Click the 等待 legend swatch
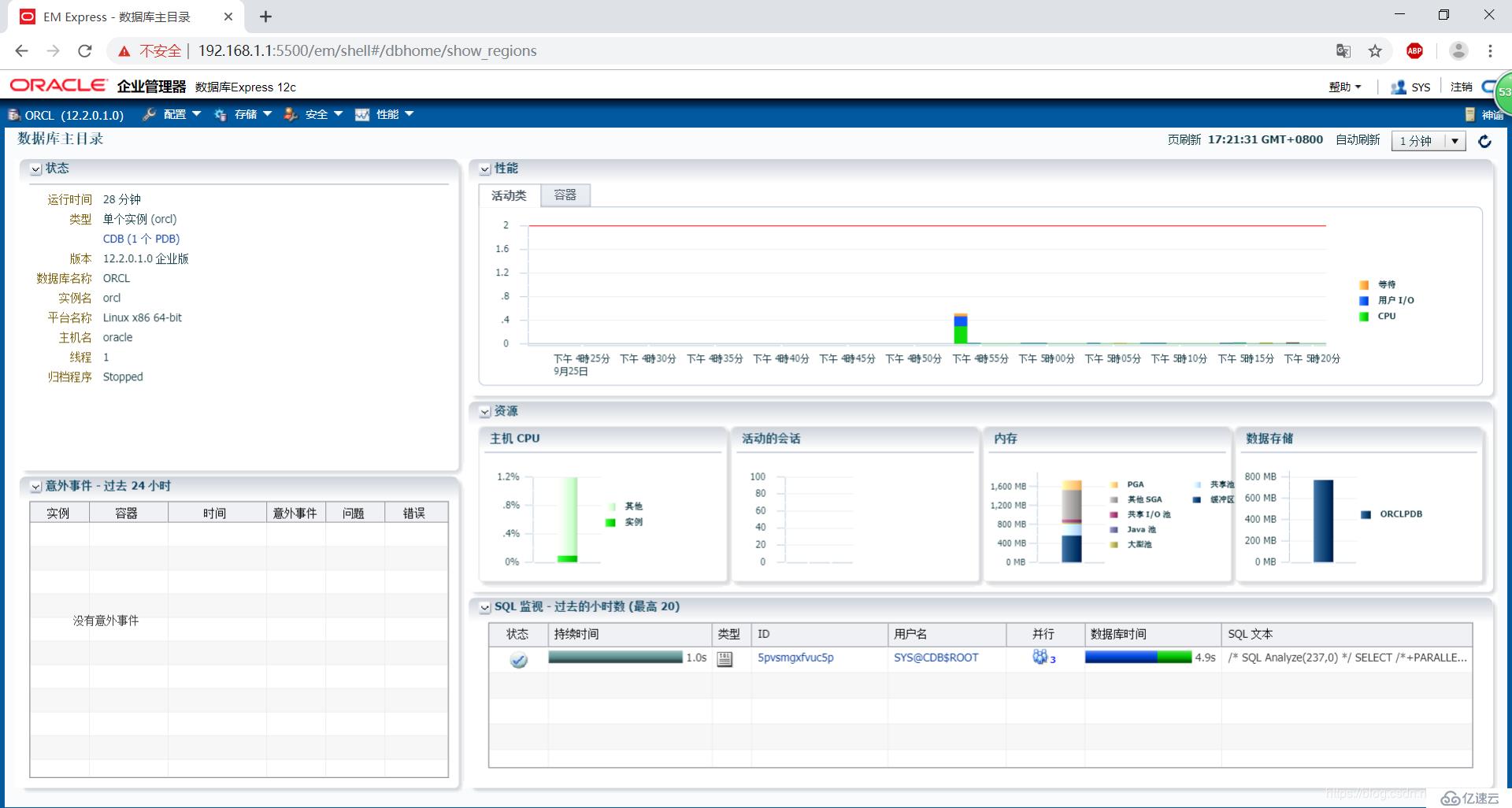1512x808 pixels. [1364, 285]
